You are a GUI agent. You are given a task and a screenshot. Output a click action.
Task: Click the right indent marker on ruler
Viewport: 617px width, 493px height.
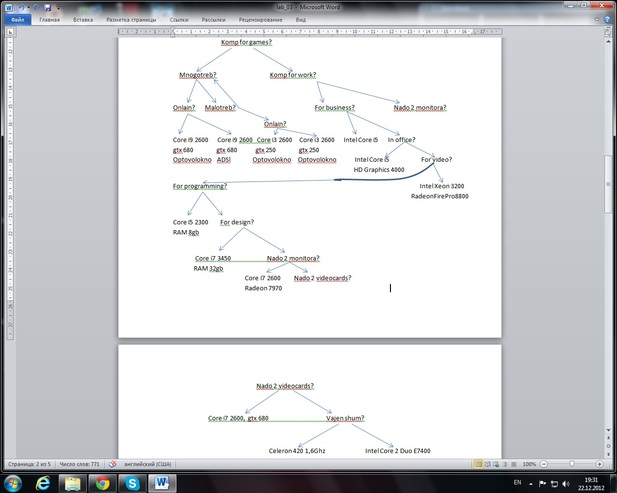(474, 33)
